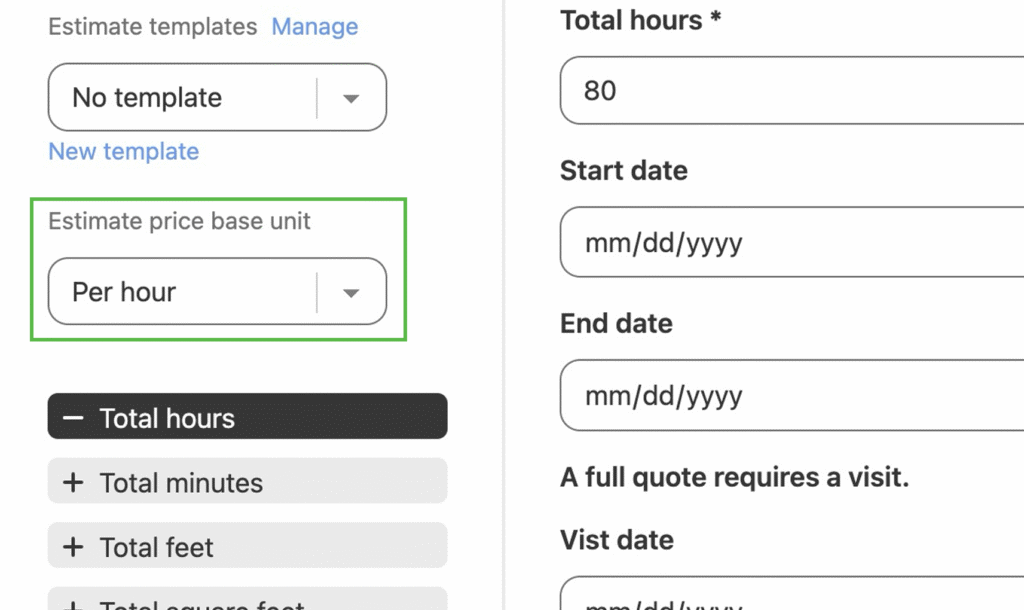Click the End date input field
The height and width of the screenshot is (610, 1024).
(x=790, y=395)
